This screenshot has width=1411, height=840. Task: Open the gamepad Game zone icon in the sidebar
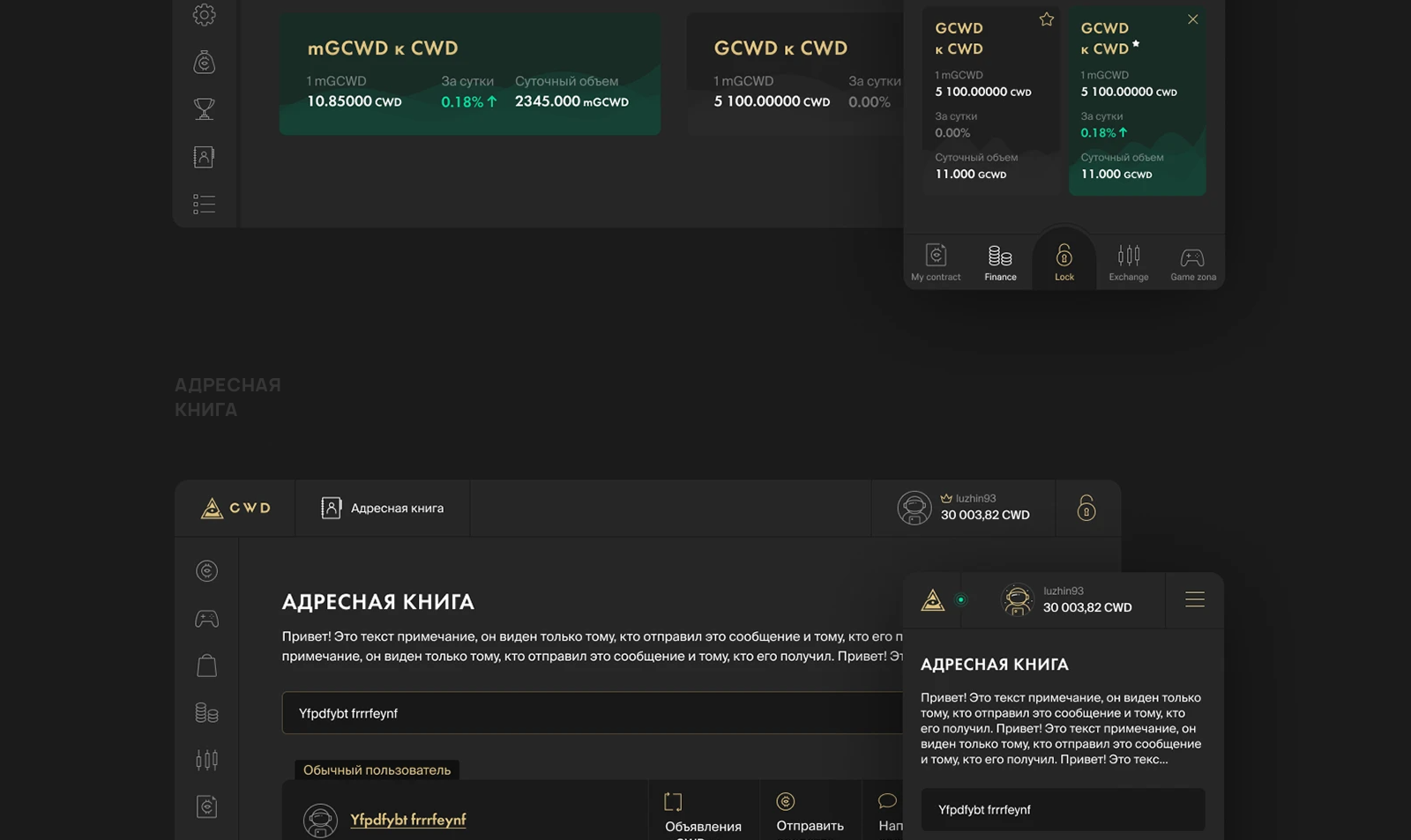[206, 618]
